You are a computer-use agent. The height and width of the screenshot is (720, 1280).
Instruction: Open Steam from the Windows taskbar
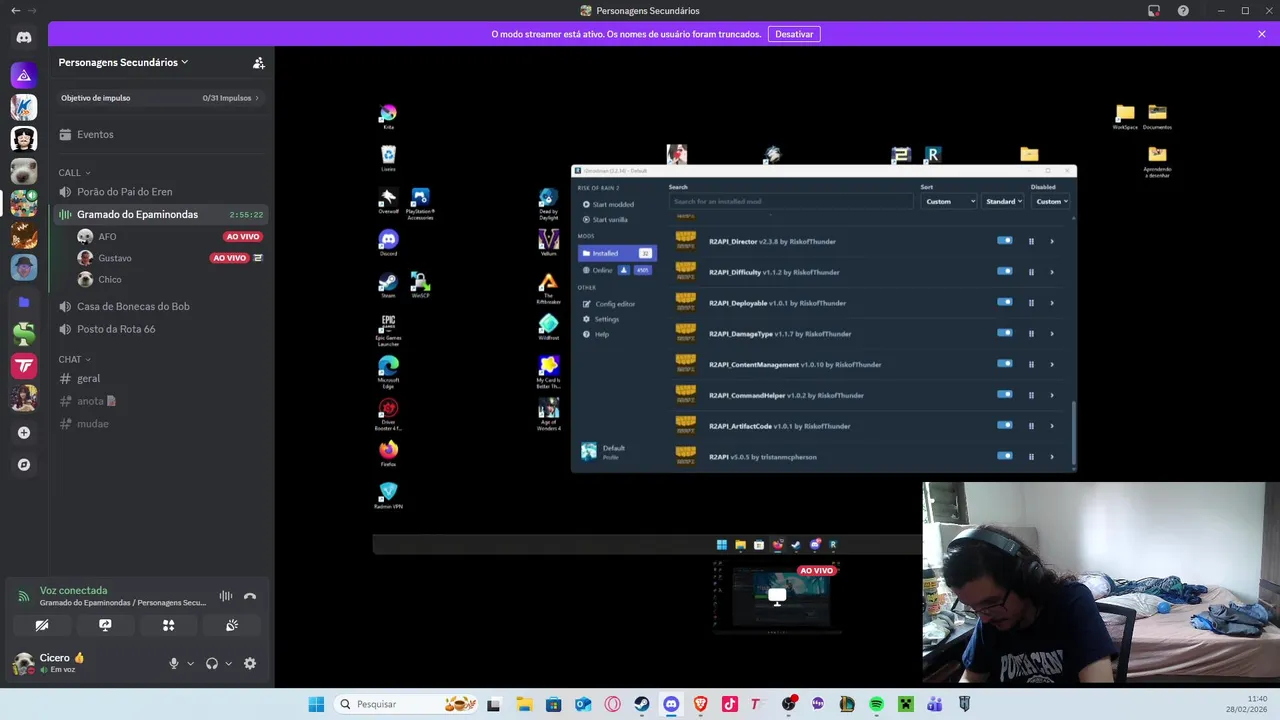pos(642,704)
